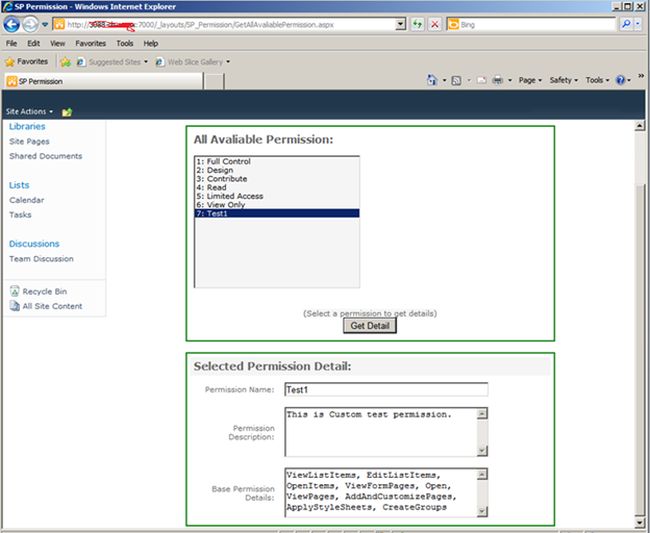Image resolution: width=650 pixels, height=533 pixels.
Task: Open search provider dropdown arrow
Action: tap(638, 24)
